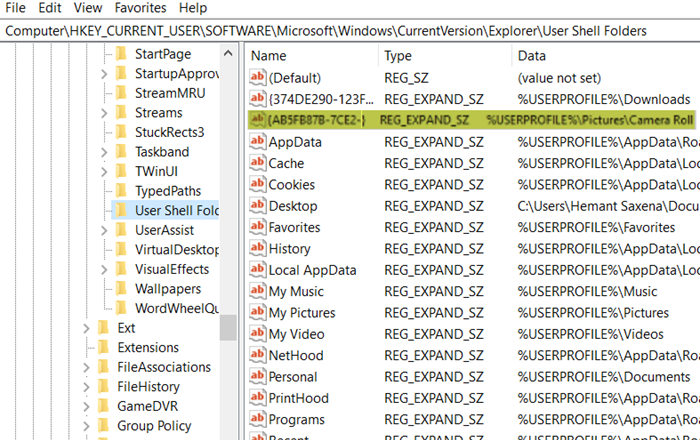Click the registry path address bar
The width and height of the screenshot is (700, 440).
click(350, 31)
